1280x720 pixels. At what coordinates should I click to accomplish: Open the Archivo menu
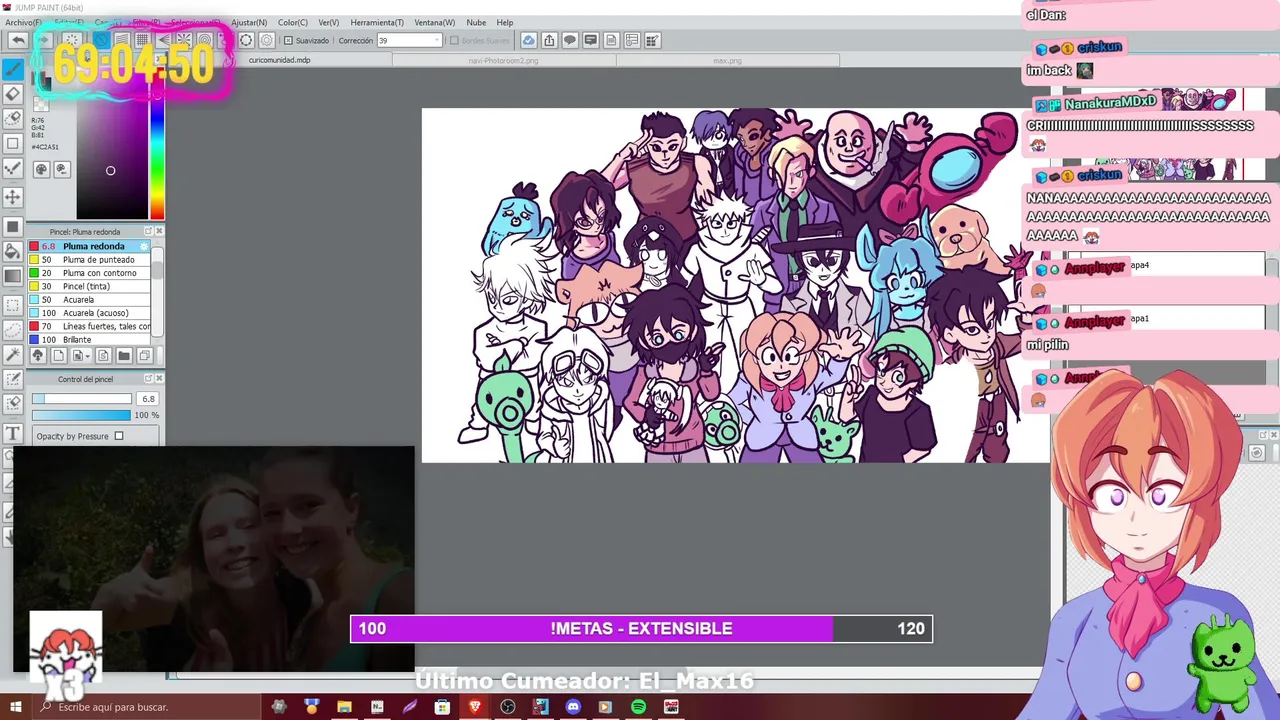point(23,22)
